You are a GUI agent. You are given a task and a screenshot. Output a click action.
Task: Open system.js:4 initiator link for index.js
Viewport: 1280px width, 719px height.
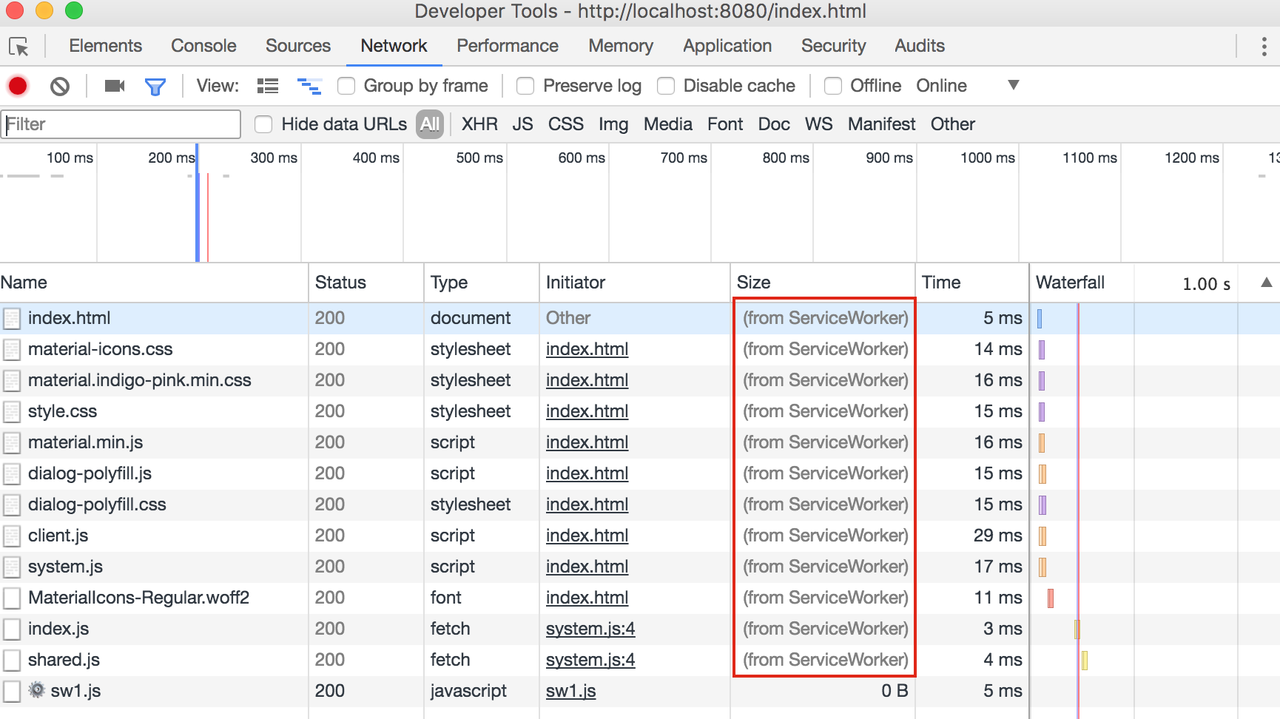coord(591,629)
